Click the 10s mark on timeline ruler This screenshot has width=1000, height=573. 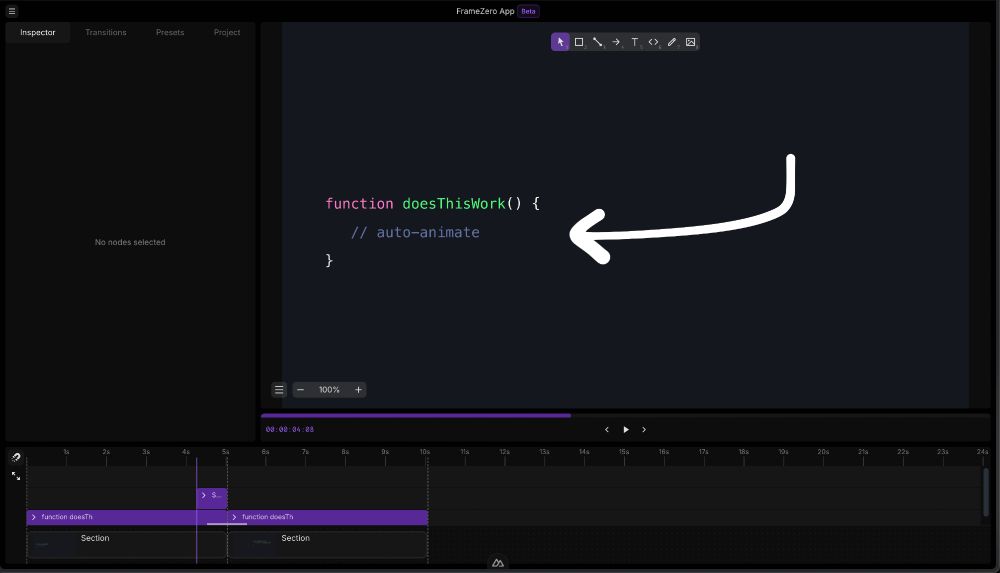425,452
